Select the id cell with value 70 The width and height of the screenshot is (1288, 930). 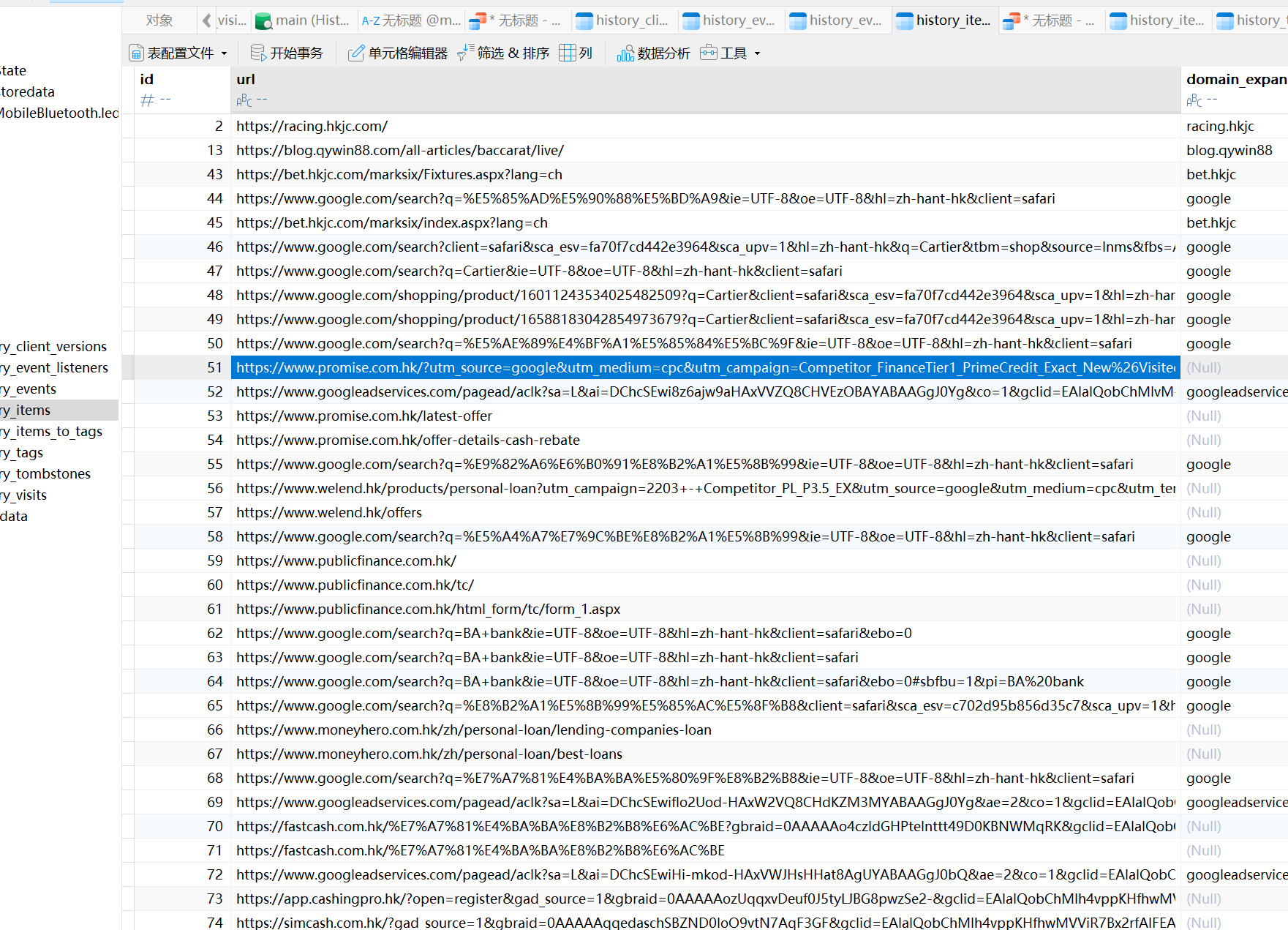click(x=182, y=826)
